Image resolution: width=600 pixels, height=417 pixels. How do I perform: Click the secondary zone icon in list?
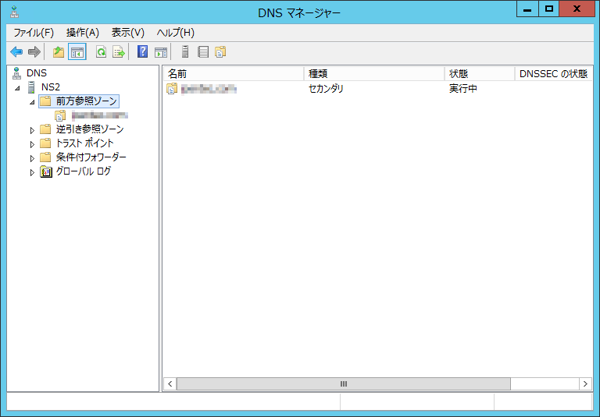tap(172, 89)
